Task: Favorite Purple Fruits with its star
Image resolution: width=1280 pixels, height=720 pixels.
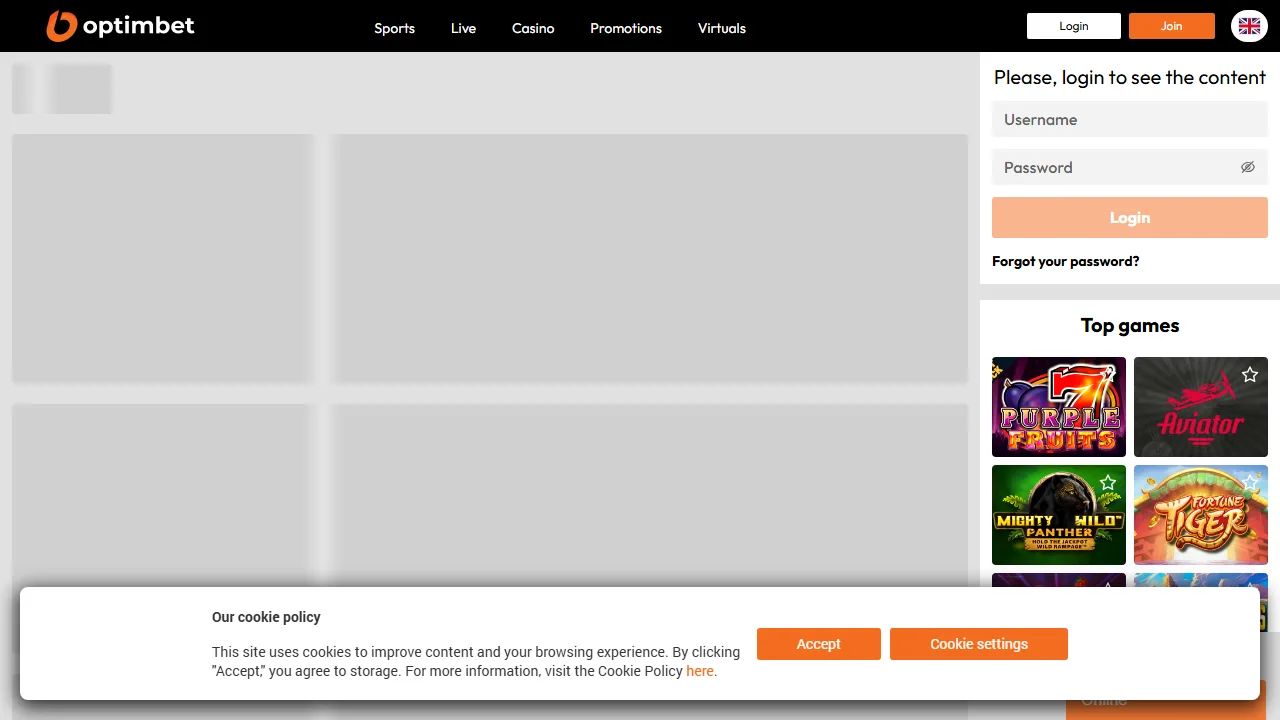Action: click(1108, 374)
